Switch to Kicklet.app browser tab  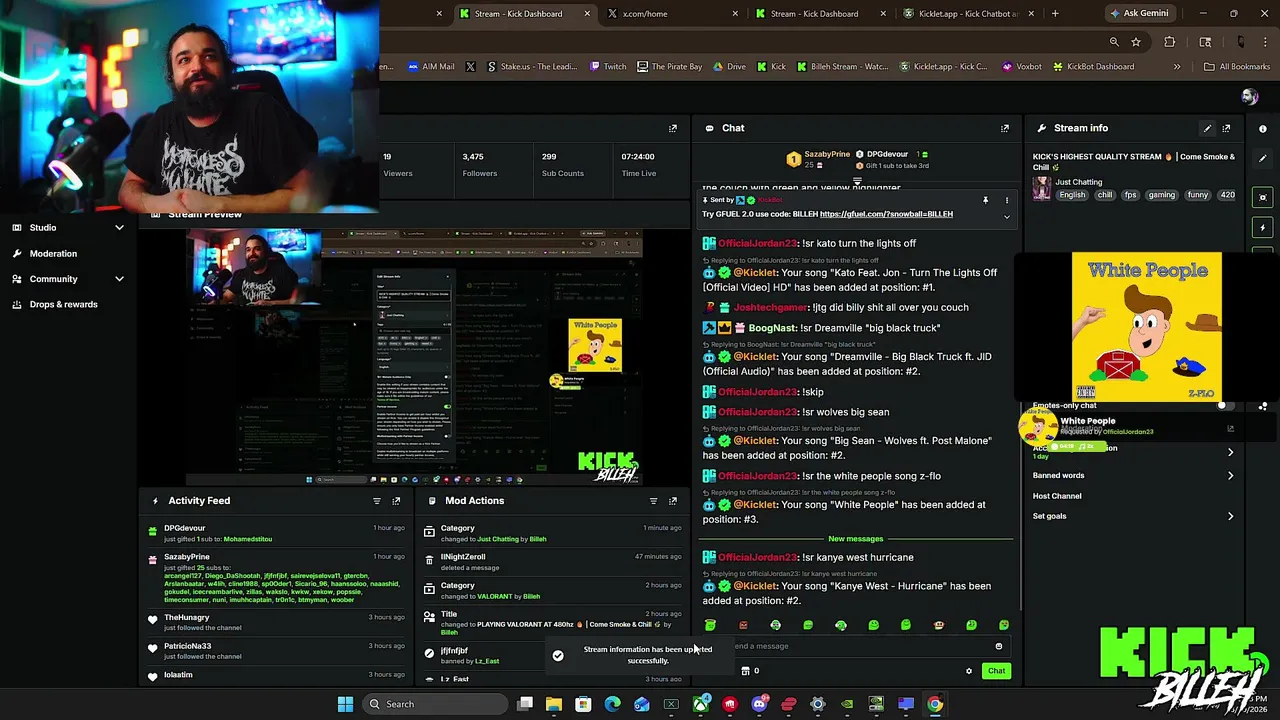967,14
